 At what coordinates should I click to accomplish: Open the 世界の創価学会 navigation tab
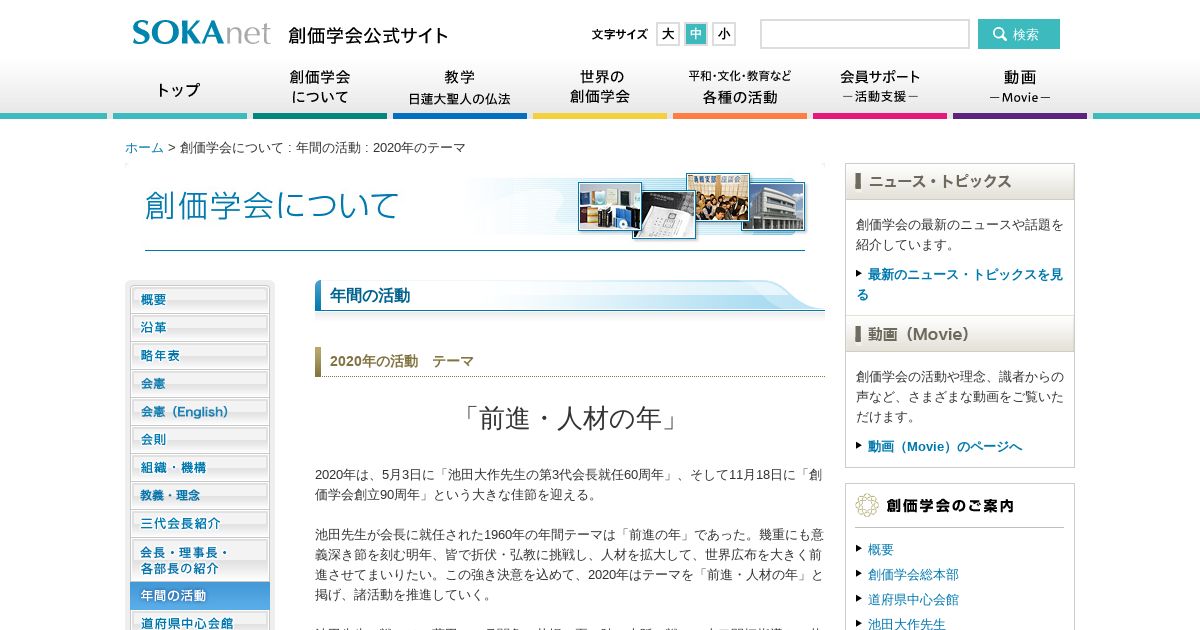(x=600, y=90)
